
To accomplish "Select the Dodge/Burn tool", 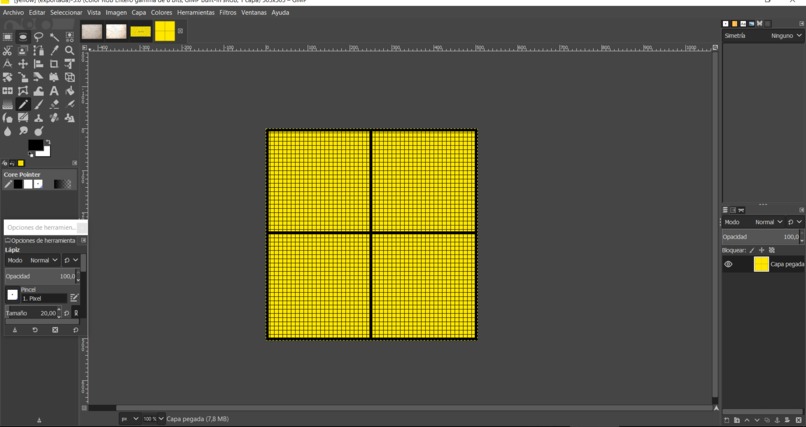I will [39, 132].
